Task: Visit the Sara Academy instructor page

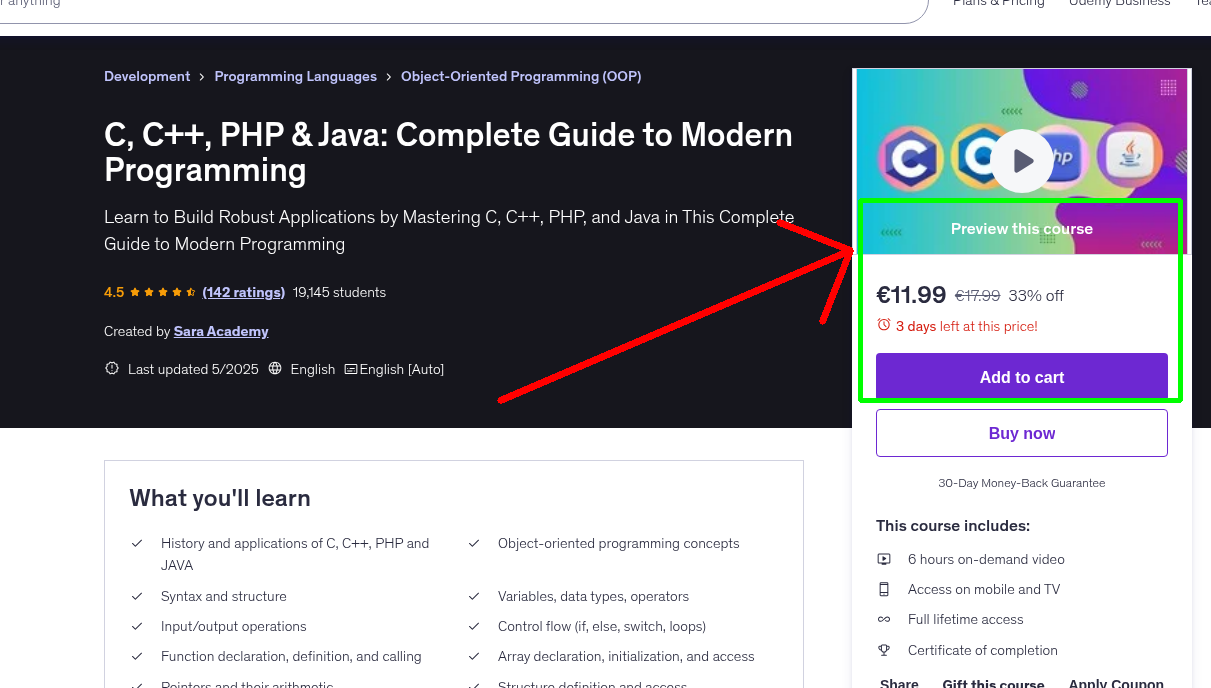Action: click(x=221, y=331)
